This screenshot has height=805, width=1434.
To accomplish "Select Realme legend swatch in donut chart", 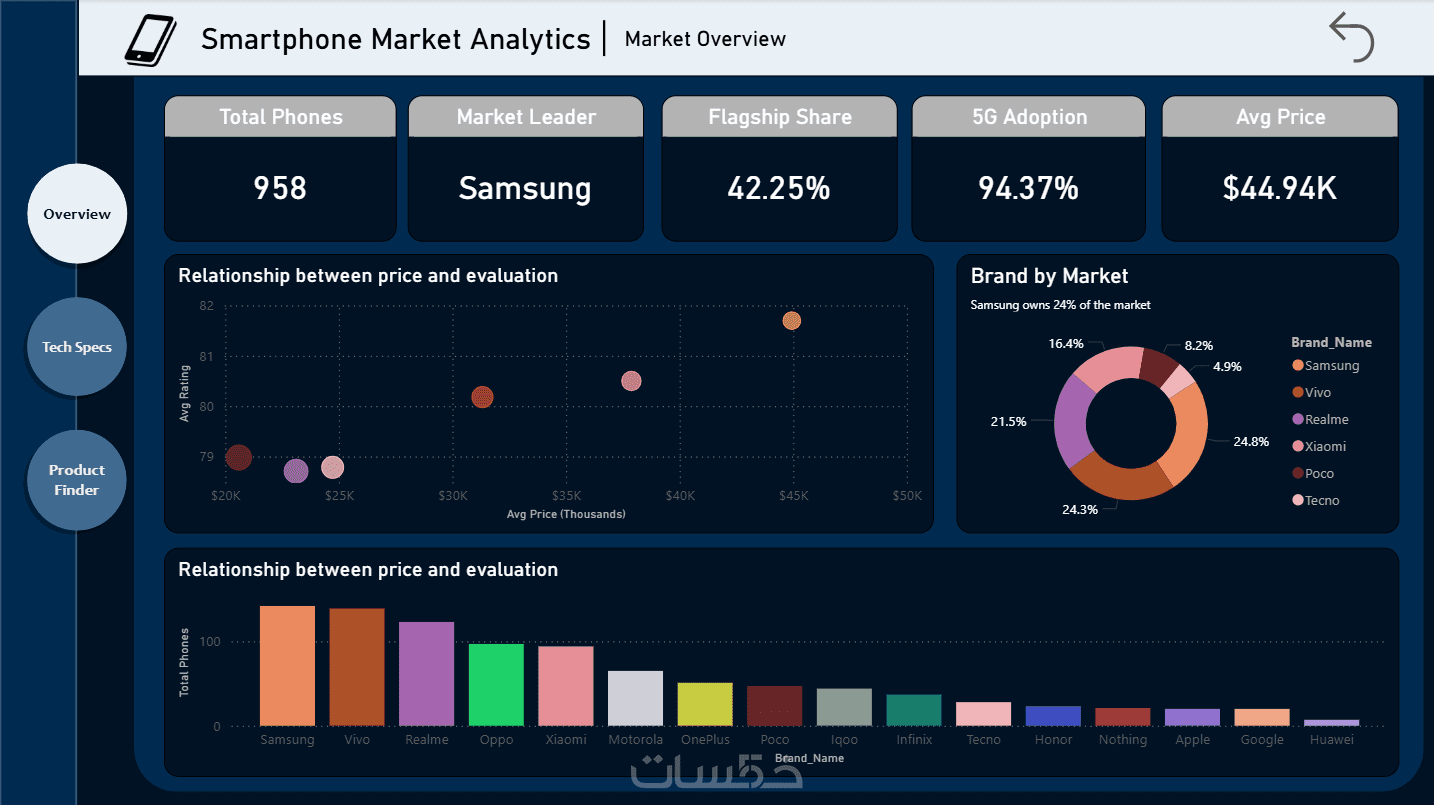I will coord(1298,420).
